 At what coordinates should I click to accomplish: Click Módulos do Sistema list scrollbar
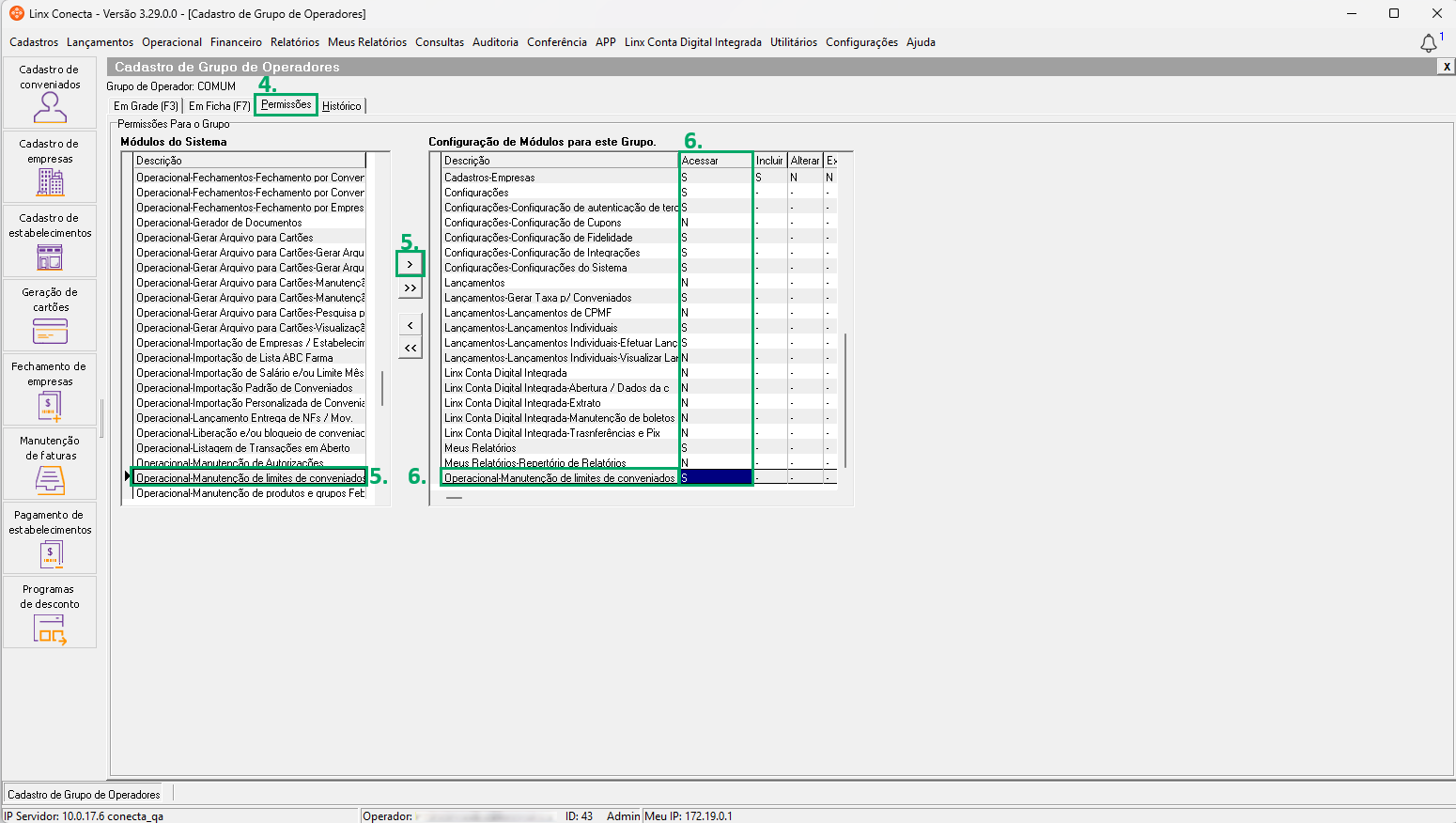(x=382, y=388)
